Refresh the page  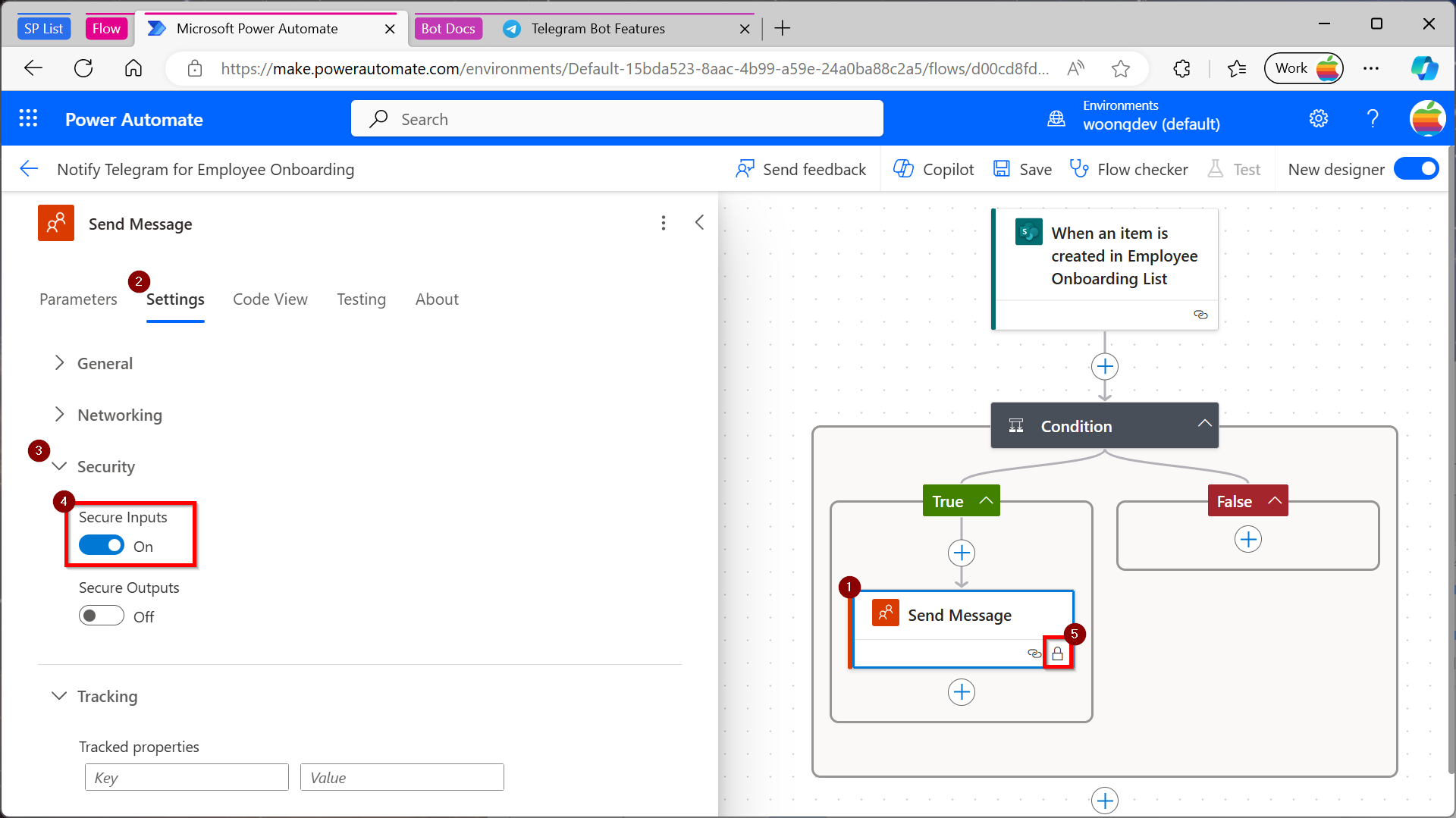point(83,68)
